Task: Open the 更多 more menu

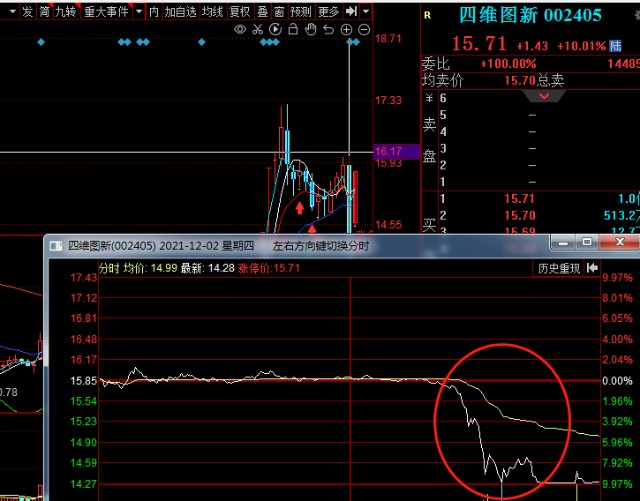Action: (x=329, y=11)
